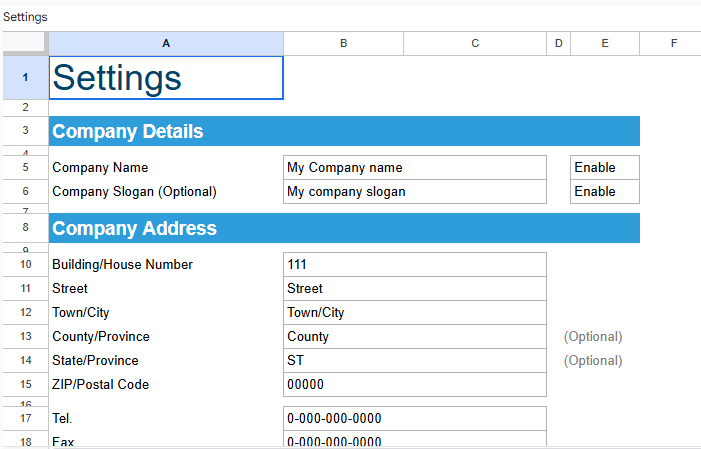The width and height of the screenshot is (701, 449).
Task: Select the Settings title cell
Action: 166,78
